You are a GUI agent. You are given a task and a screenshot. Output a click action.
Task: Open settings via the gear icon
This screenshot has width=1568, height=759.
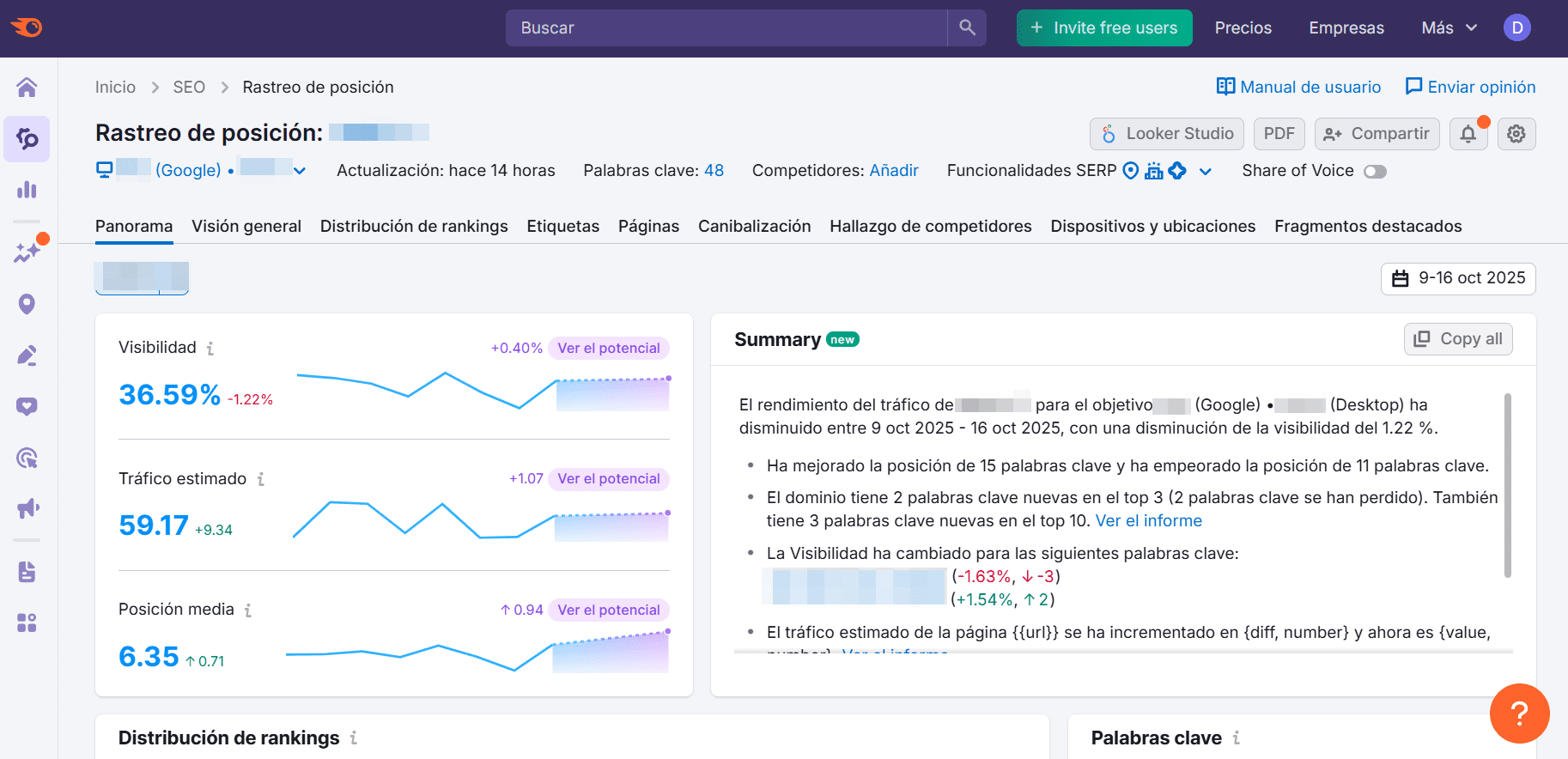[x=1516, y=134]
